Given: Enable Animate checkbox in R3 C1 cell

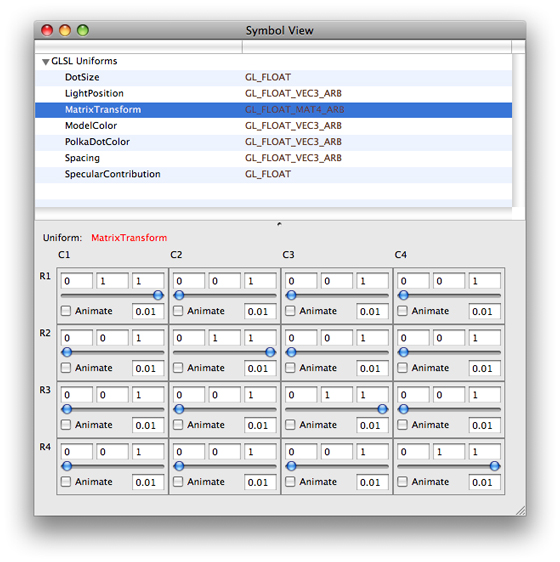Looking at the screenshot, I should point(66,425).
